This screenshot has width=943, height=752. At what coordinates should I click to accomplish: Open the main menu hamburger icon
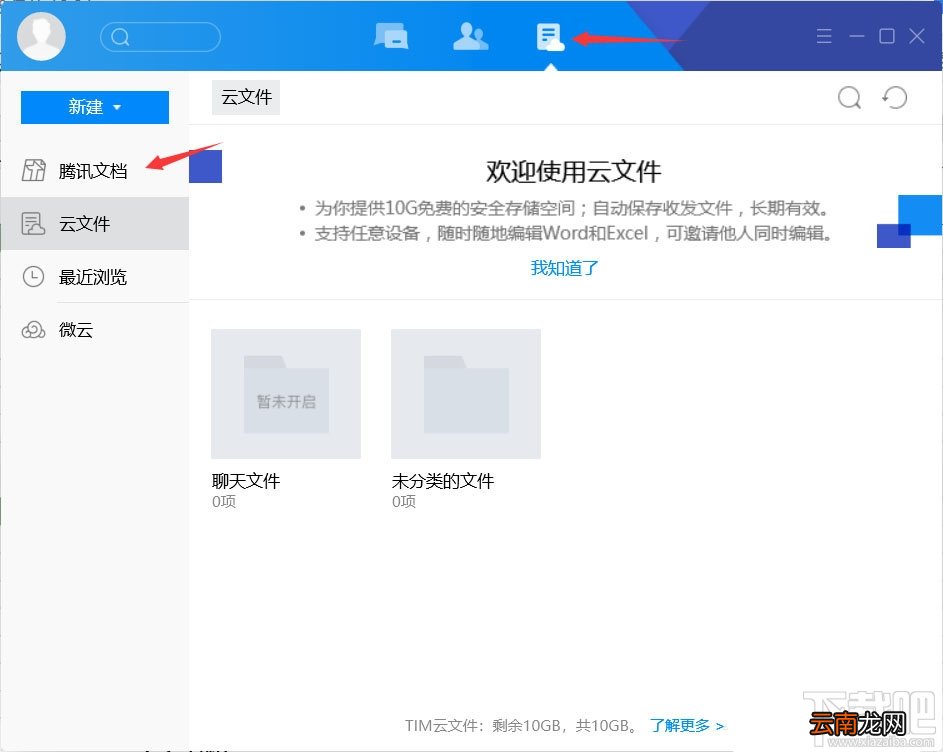824,36
